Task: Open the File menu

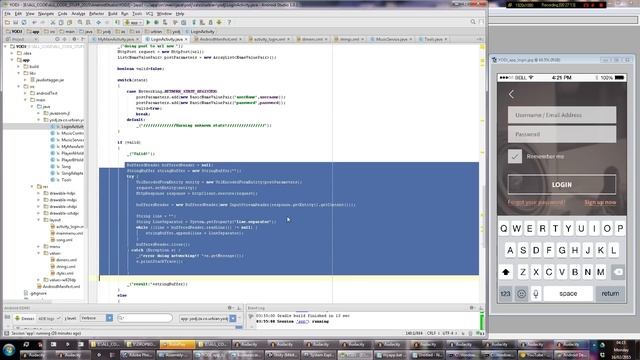Action: (x=7, y=13)
